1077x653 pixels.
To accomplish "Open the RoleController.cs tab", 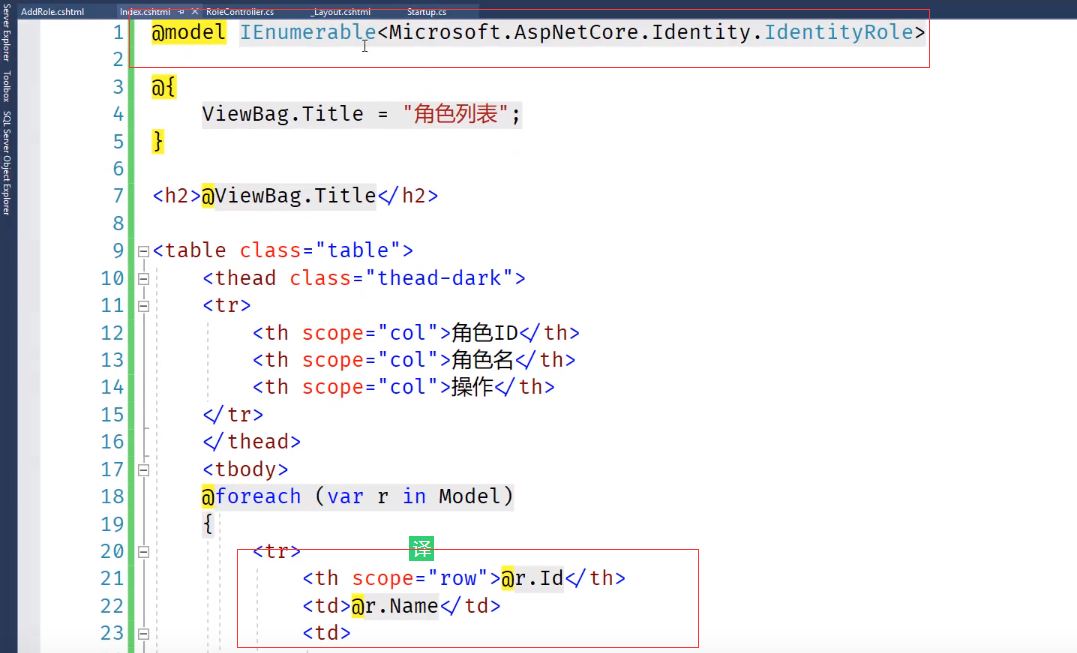I will pyautogui.click(x=240, y=12).
